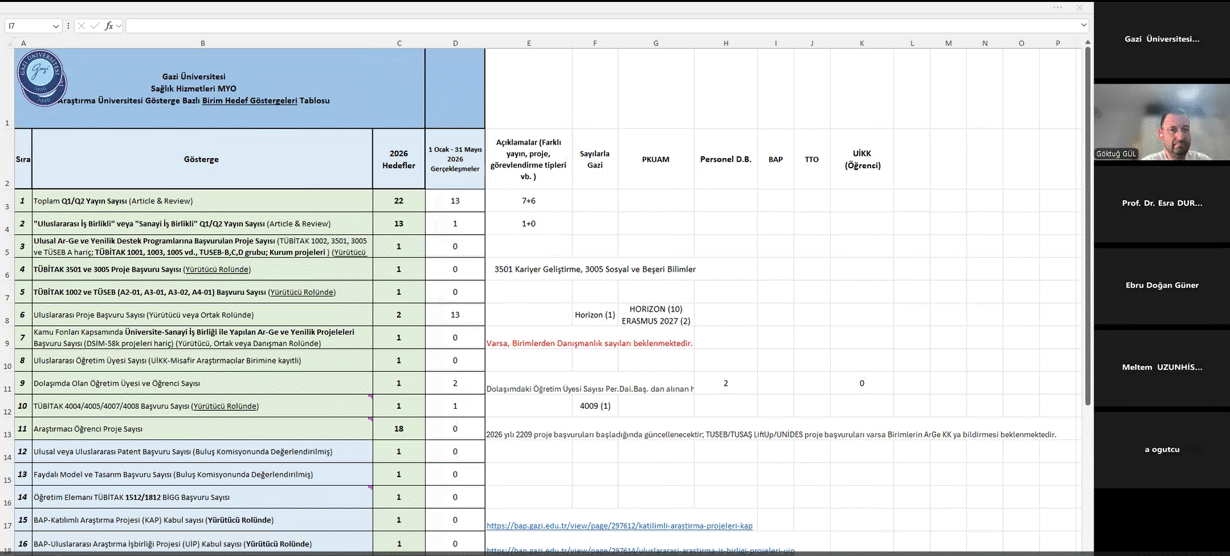Open the Name Box dropdown arrow

tap(55, 26)
